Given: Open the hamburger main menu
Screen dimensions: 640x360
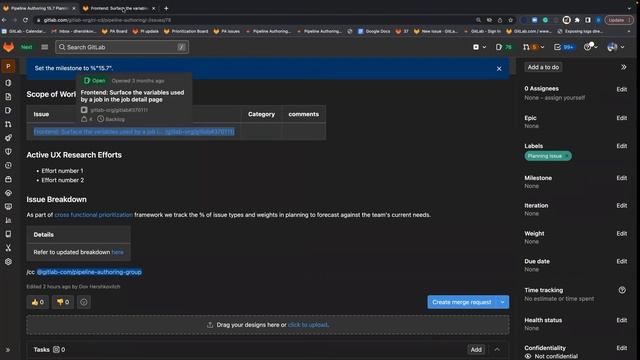Looking at the screenshot, I should pos(44,47).
